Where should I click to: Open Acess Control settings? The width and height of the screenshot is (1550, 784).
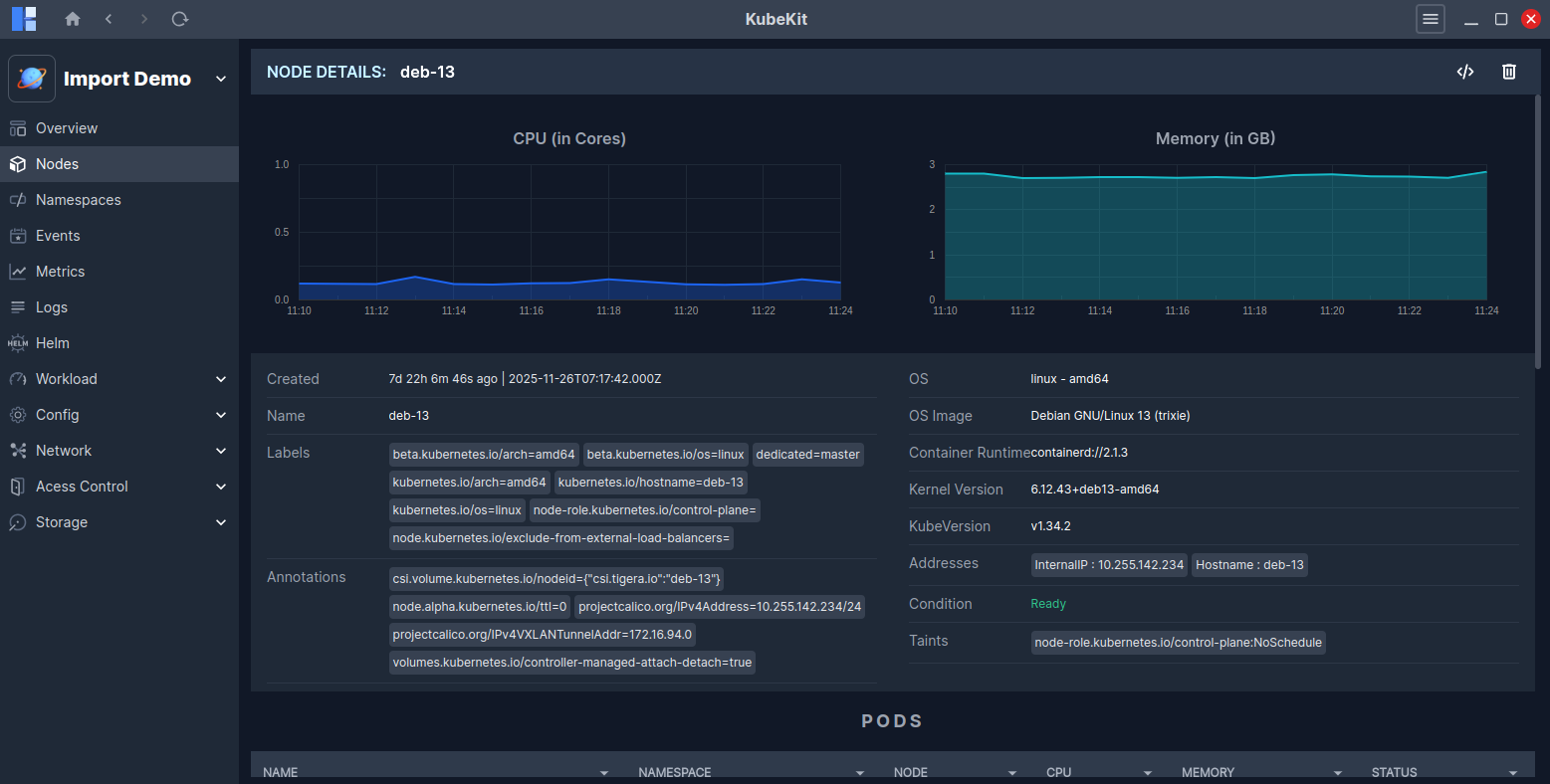[x=82, y=486]
